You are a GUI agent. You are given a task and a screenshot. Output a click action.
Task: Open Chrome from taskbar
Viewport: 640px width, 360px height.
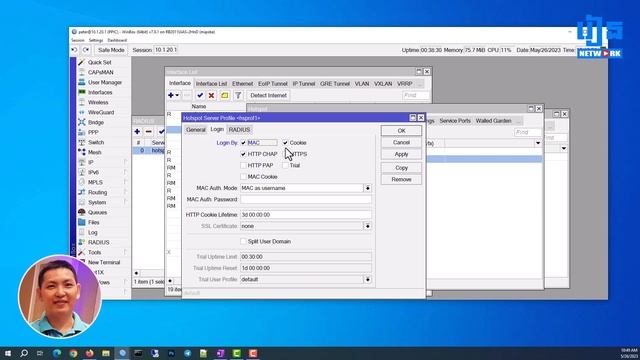(x=73, y=353)
